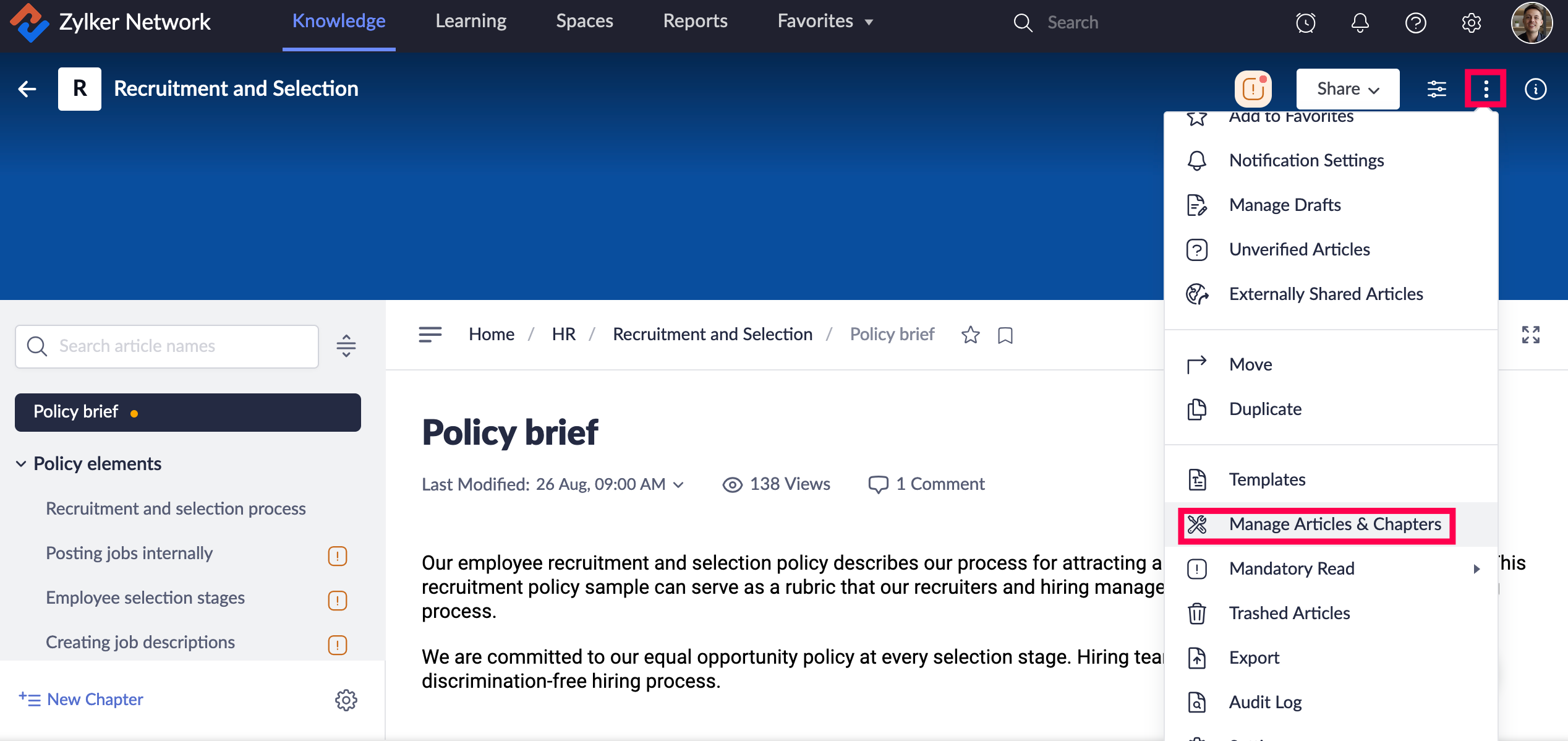This screenshot has height=741, width=1568.
Task: Expand the Favorites menu in navigation
Action: [825, 22]
